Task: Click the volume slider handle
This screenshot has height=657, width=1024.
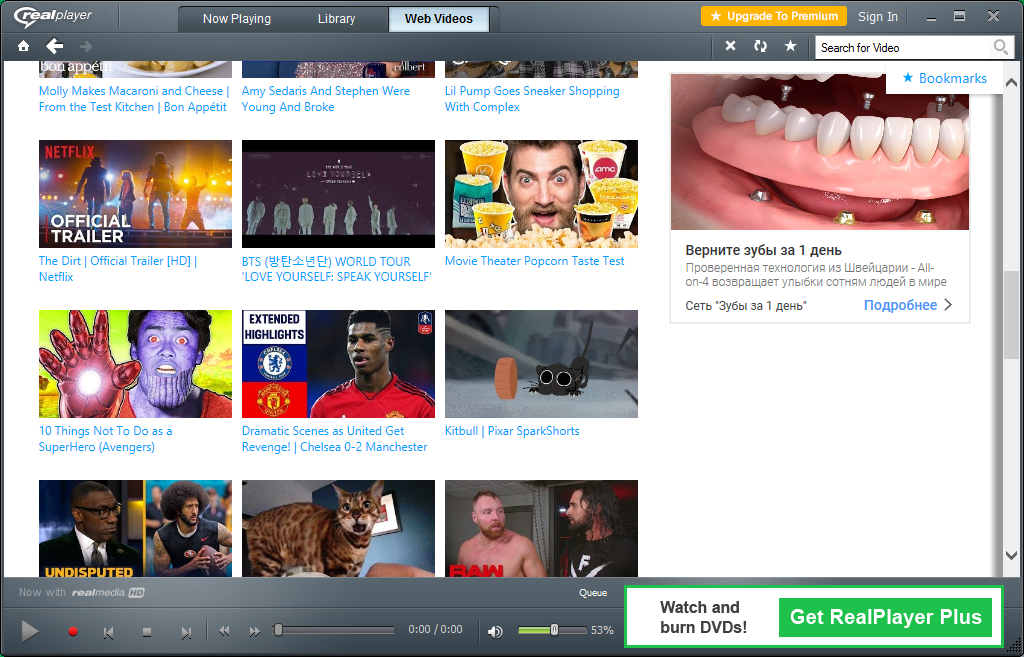Action: pyautogui.click(x=554, y=630)
